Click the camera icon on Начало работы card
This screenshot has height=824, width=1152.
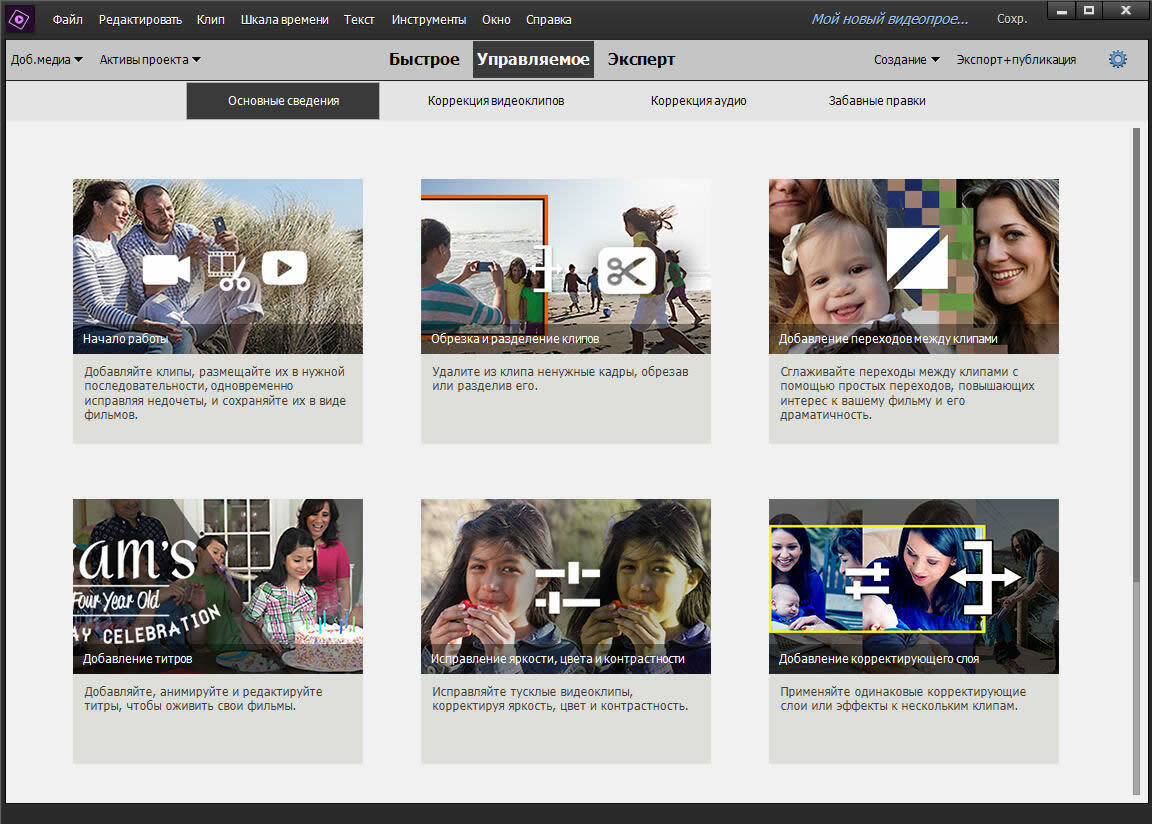coord(166,269)
